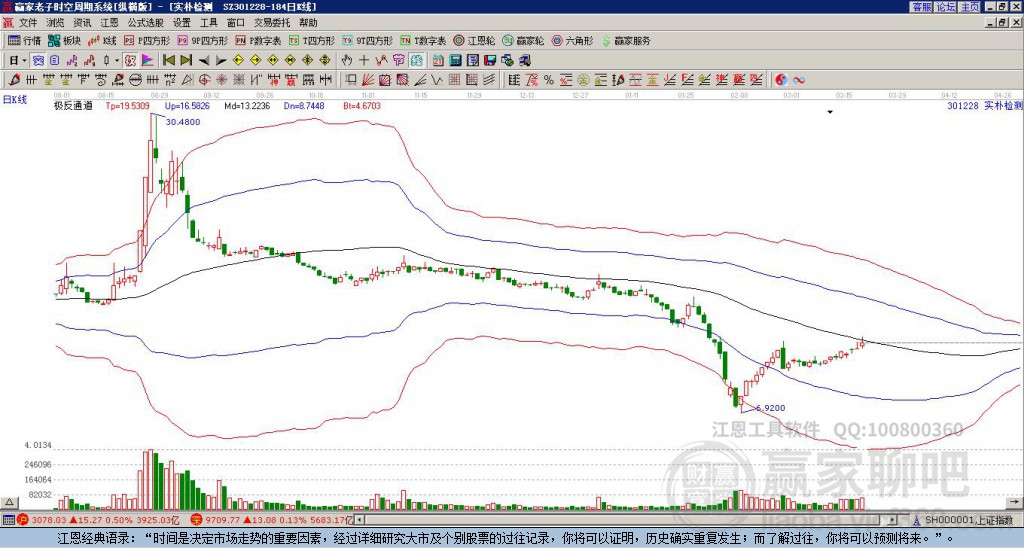Click the 客服 button in title bar
1024x548 pixels.
pyautogui.click(x=921, y=7)
